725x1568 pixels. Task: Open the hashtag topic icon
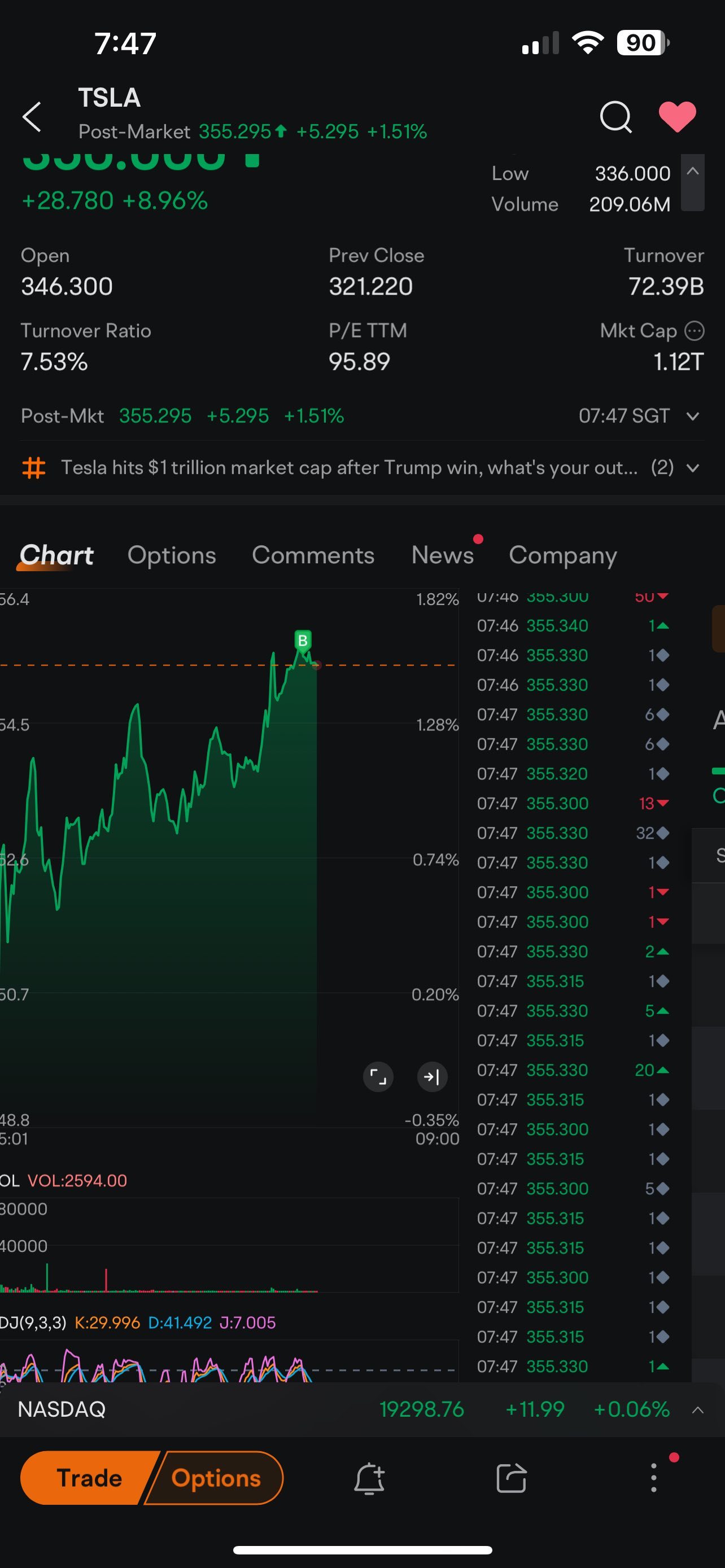[x=33, y=467]
